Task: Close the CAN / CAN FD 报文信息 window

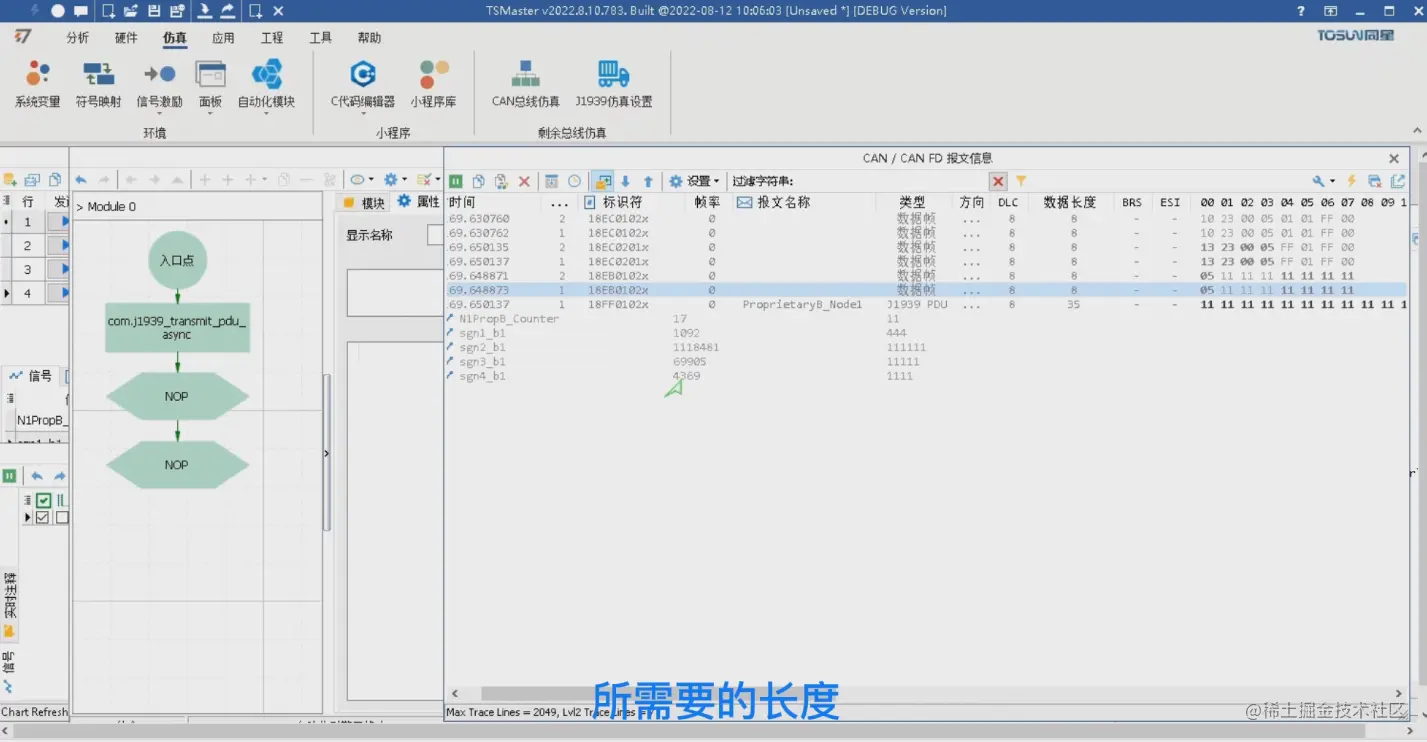Action: point(1394,158)
